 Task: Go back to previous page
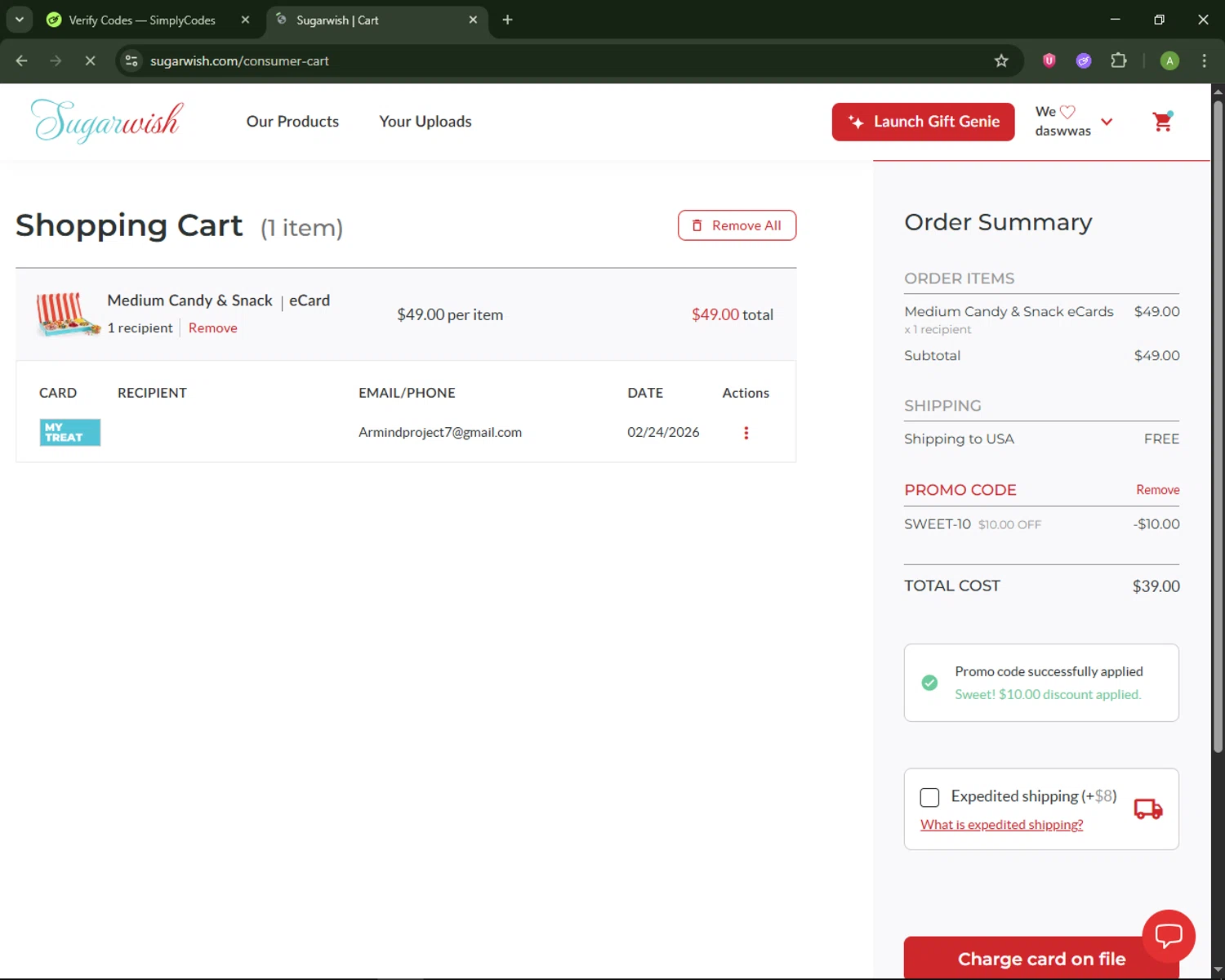click(22, 60)
